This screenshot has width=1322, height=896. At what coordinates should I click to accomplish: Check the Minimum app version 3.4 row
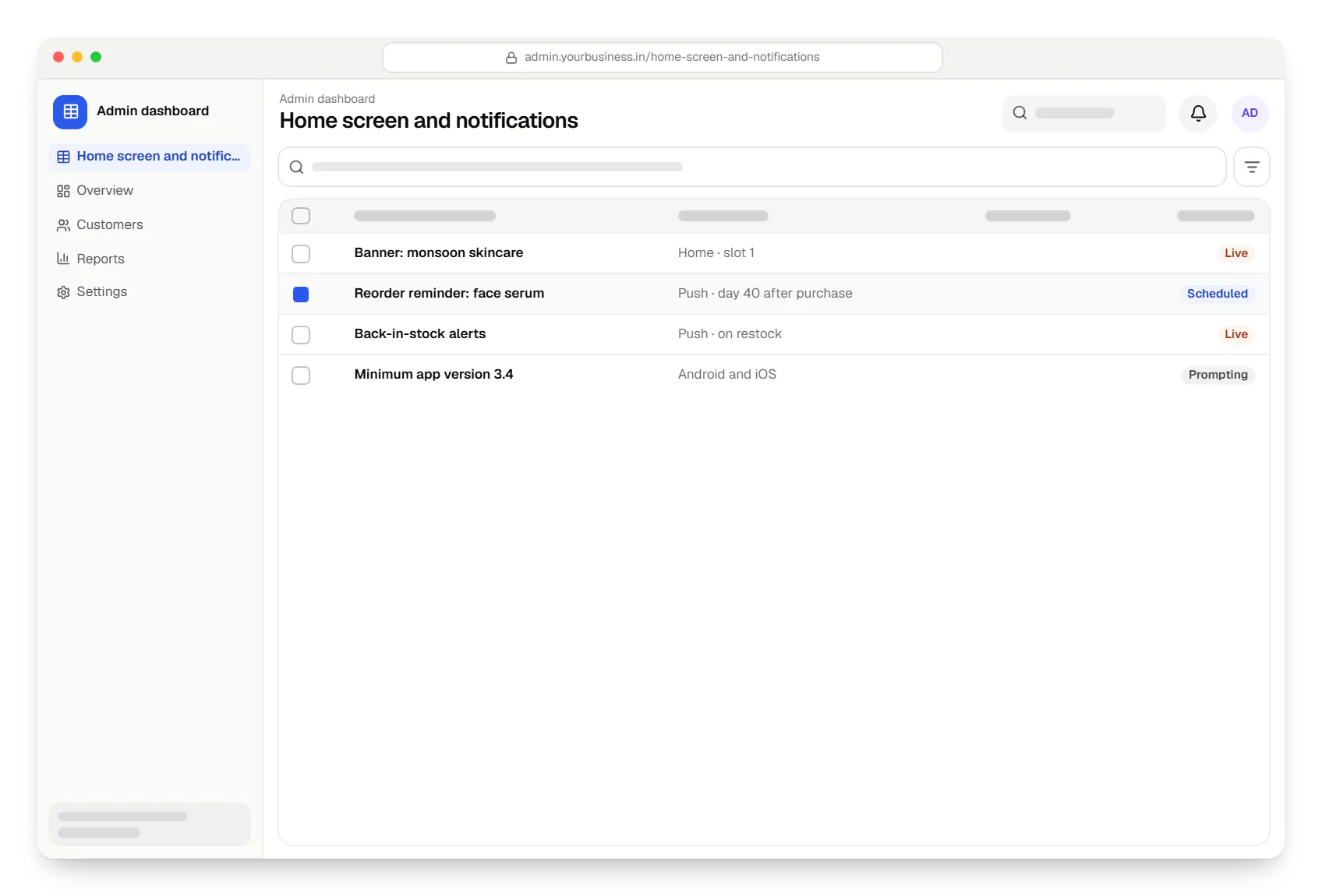click(x=301, y=376)
